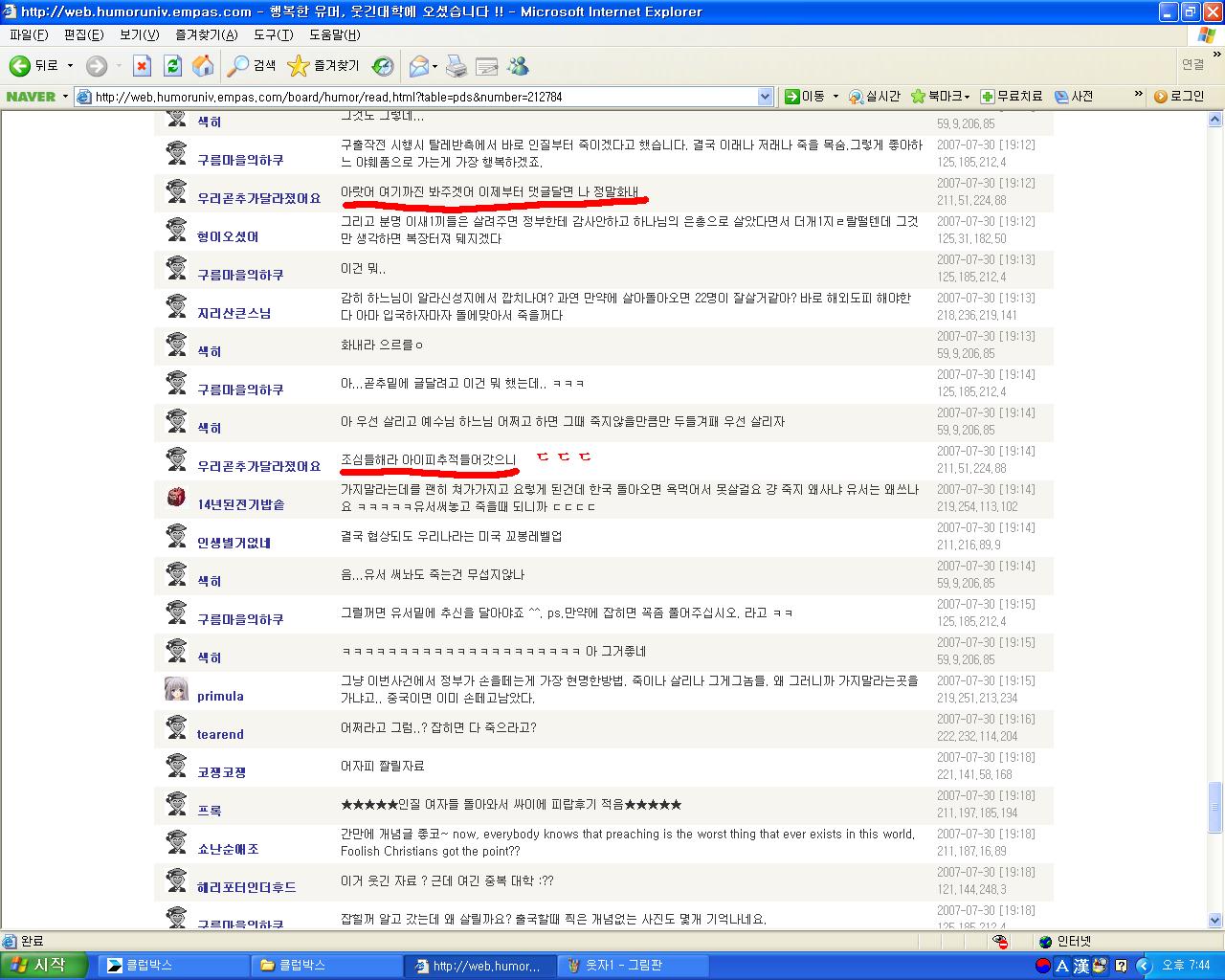Open the 북마크 dropdown in Naver toolbar
Image resolution: width=1225 pixels, height=980 pixels.
(941, 97)
